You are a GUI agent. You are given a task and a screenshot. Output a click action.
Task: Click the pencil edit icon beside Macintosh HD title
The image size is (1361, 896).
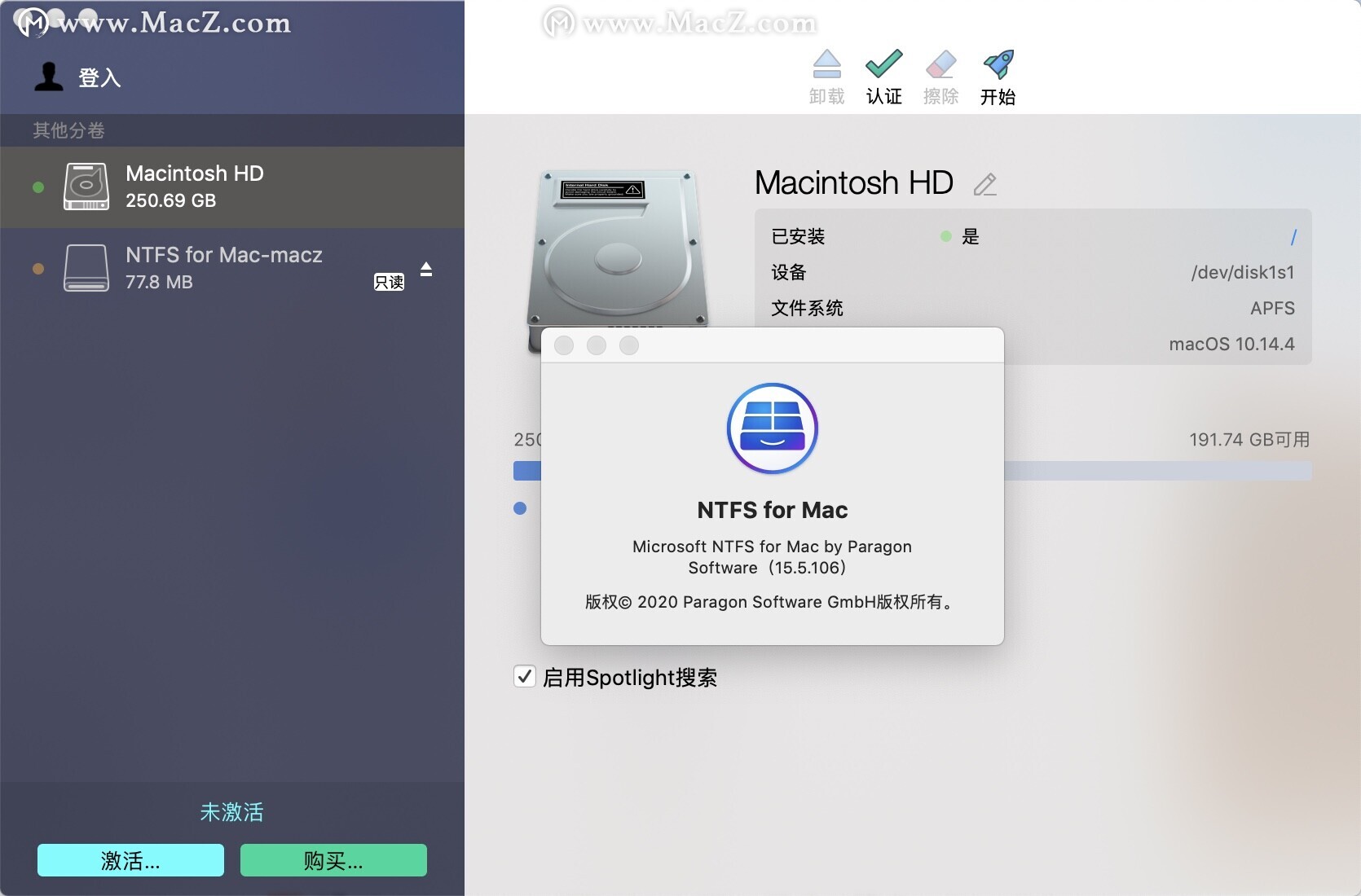[x=985, y=185]
